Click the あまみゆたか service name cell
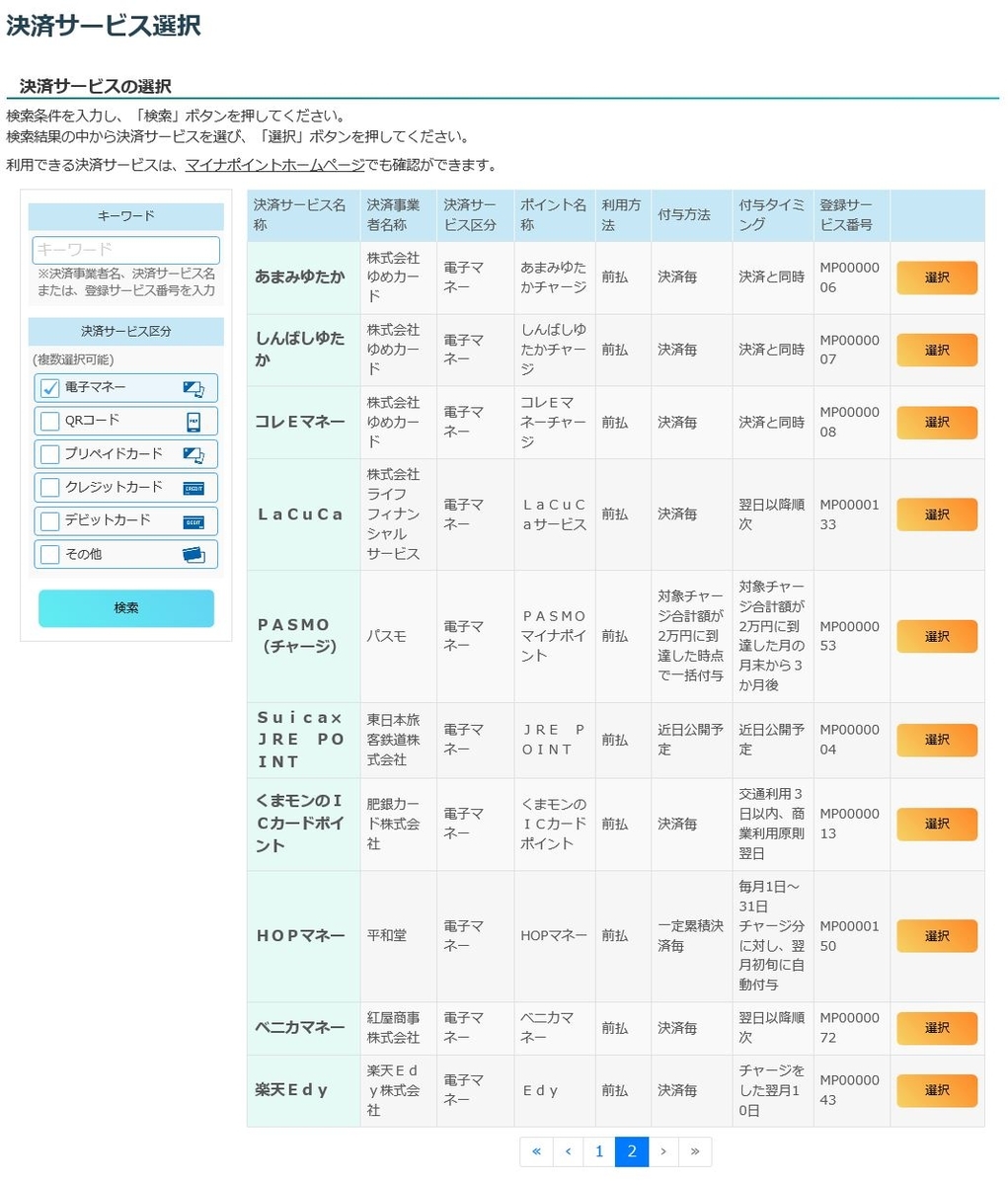Image resolution: width=1008 pixels, height=1185 pixels. tap(303, 277)
